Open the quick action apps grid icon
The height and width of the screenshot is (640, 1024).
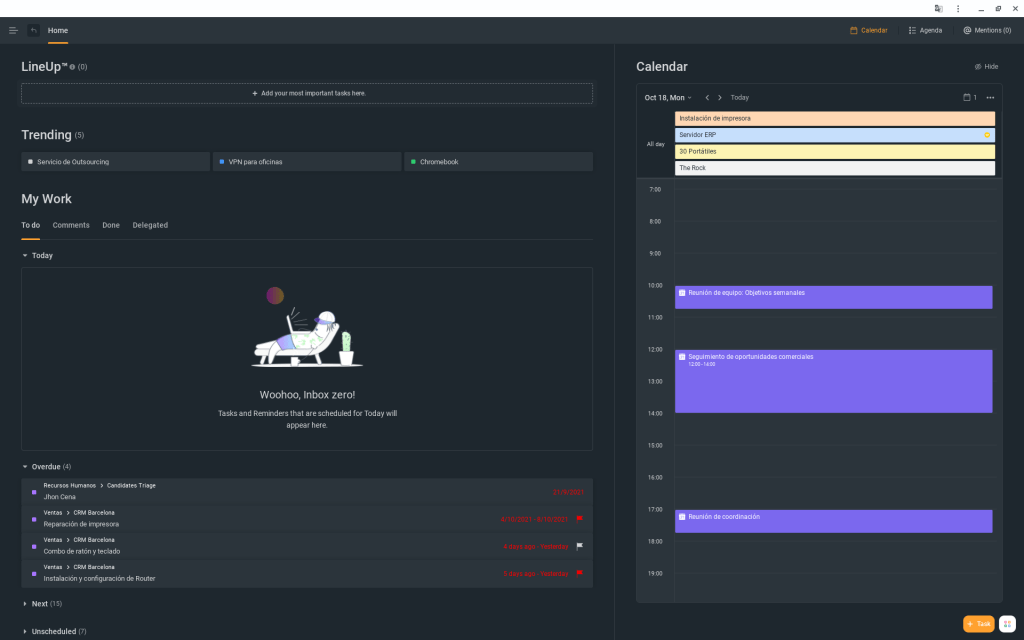pos(1007,623)
